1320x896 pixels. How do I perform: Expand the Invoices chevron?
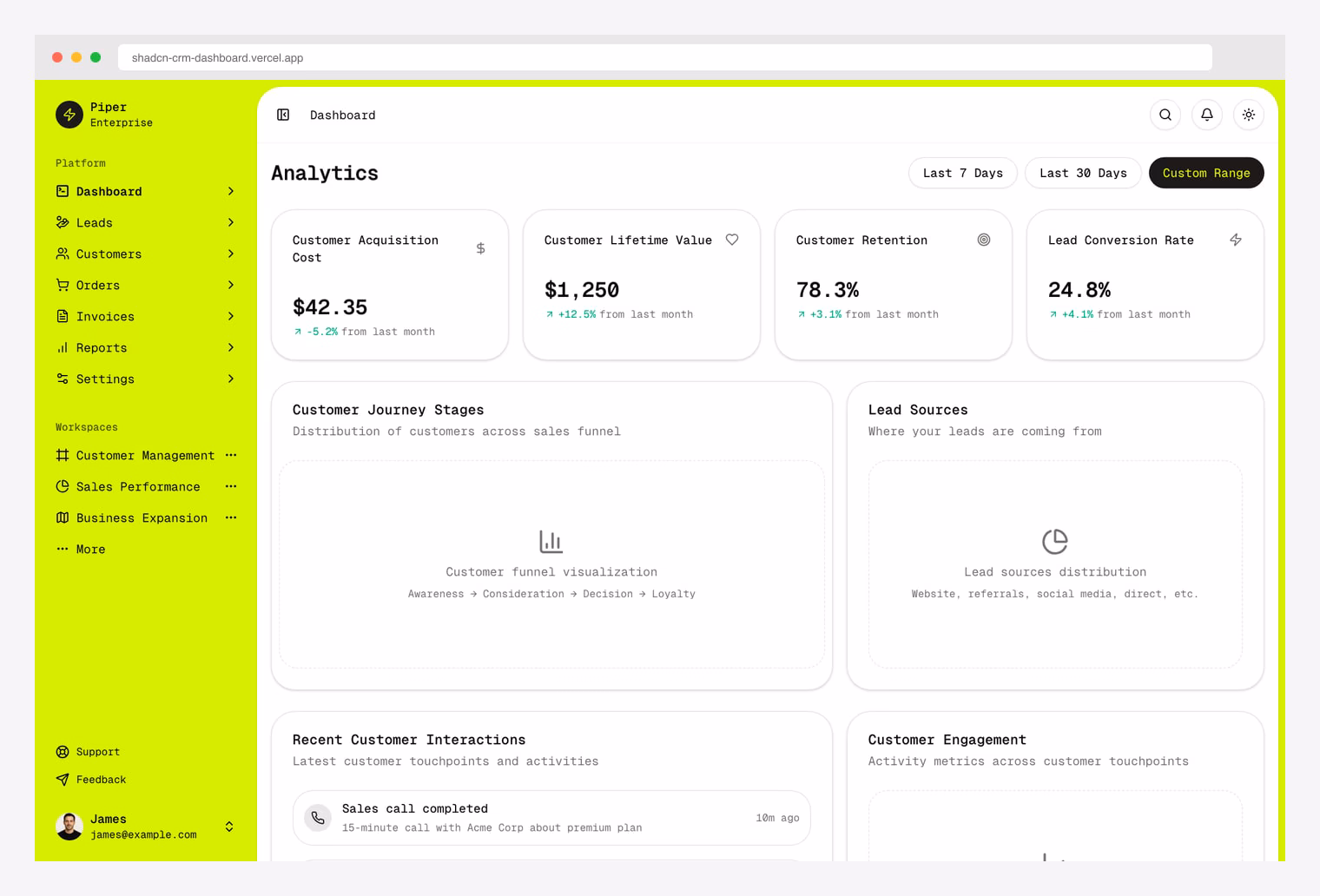[231, 316]
